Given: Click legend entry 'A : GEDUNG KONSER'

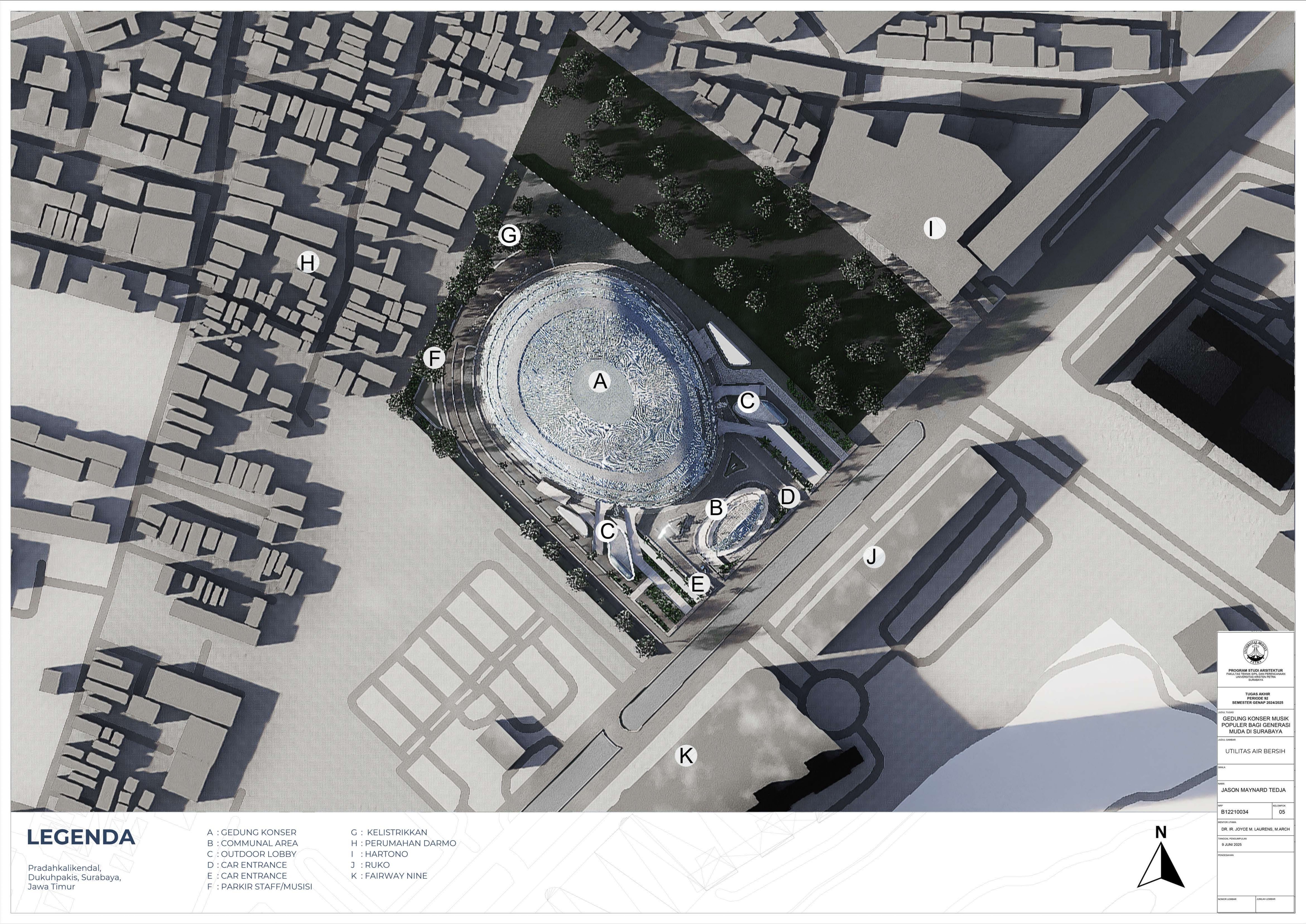Looking at the screenshot, I should click(x=251, y=832).
